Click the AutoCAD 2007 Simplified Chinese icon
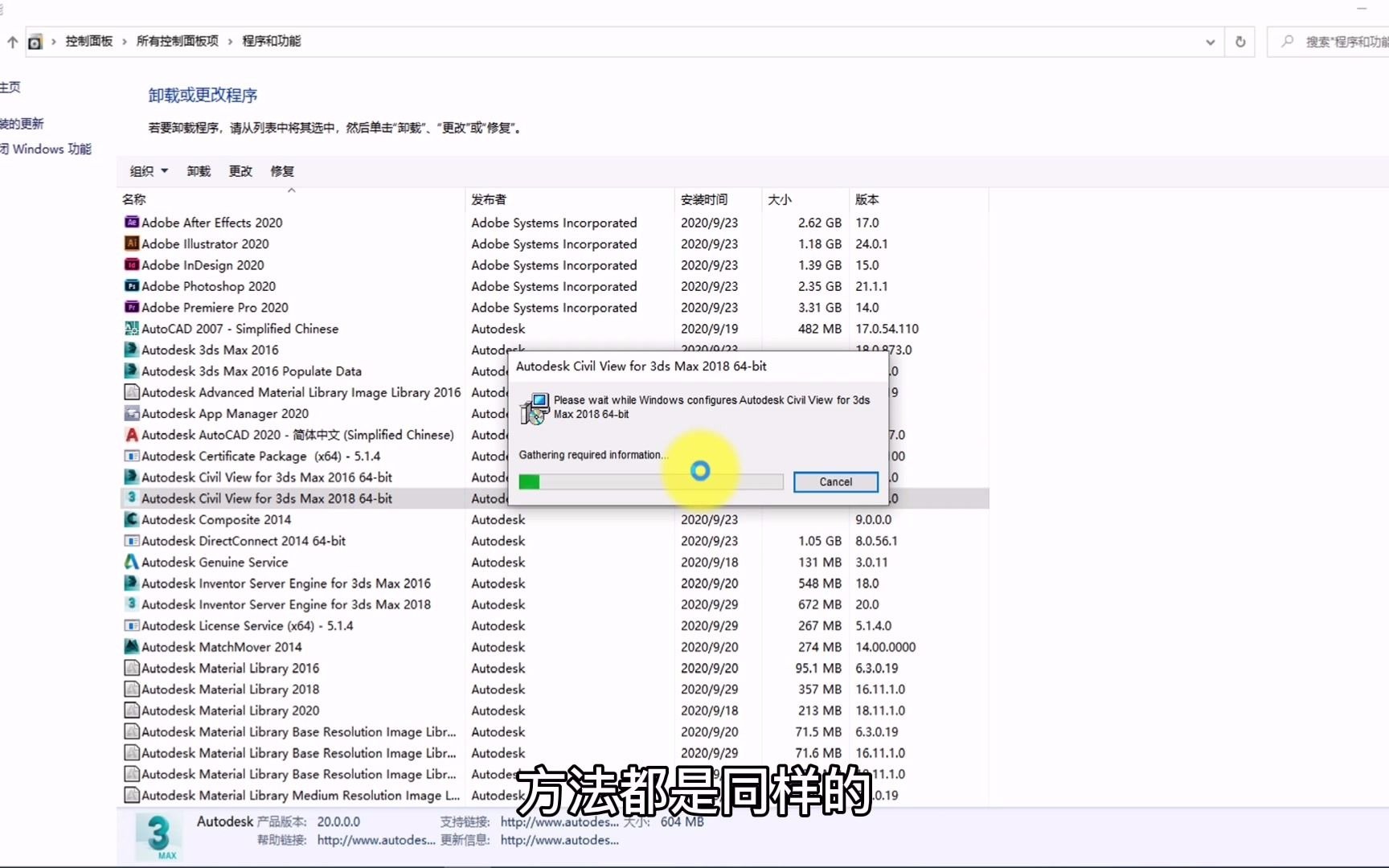Viewport: 1389px width, 868px height. [x=131, y=329]
